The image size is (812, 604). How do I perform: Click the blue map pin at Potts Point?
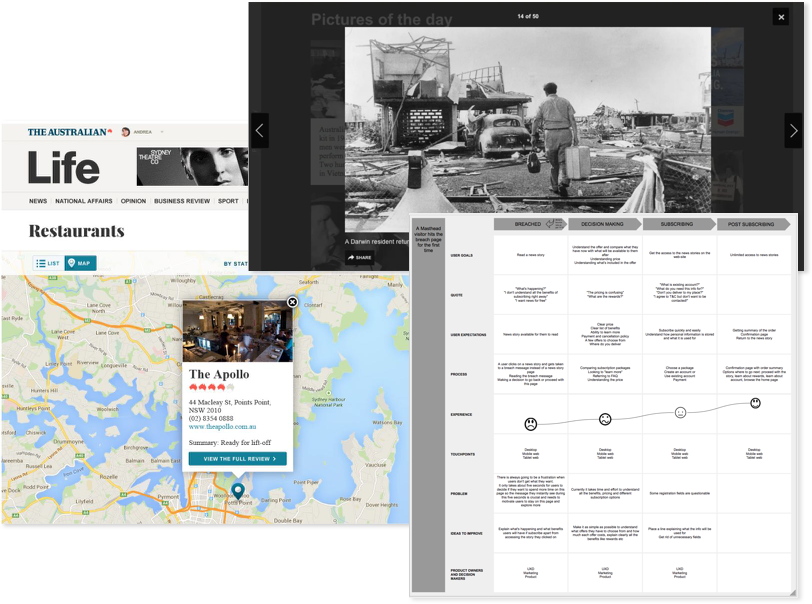[238, 491]
